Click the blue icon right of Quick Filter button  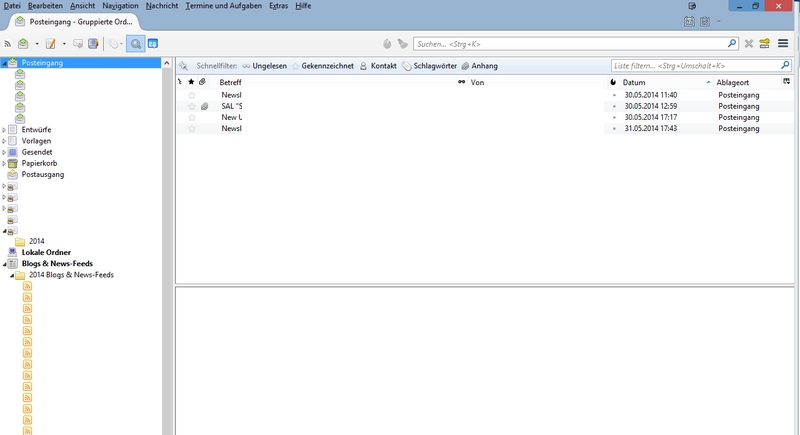click(153, 44)
